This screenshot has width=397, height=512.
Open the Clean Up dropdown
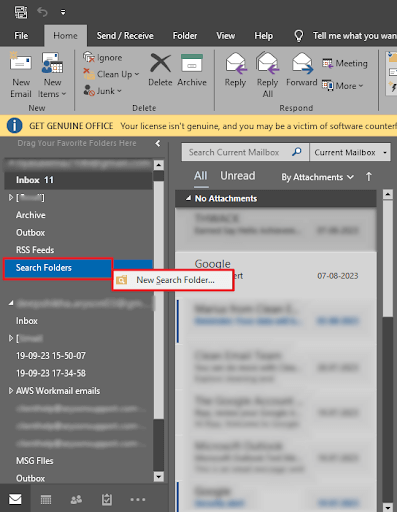[x=111, y=74]
